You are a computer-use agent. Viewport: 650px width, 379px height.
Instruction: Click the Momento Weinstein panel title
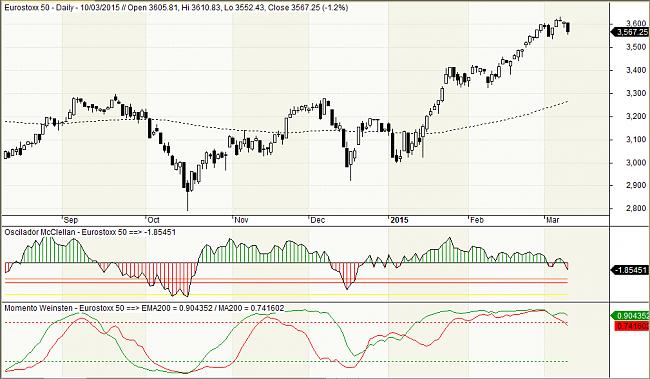point(144,308)
